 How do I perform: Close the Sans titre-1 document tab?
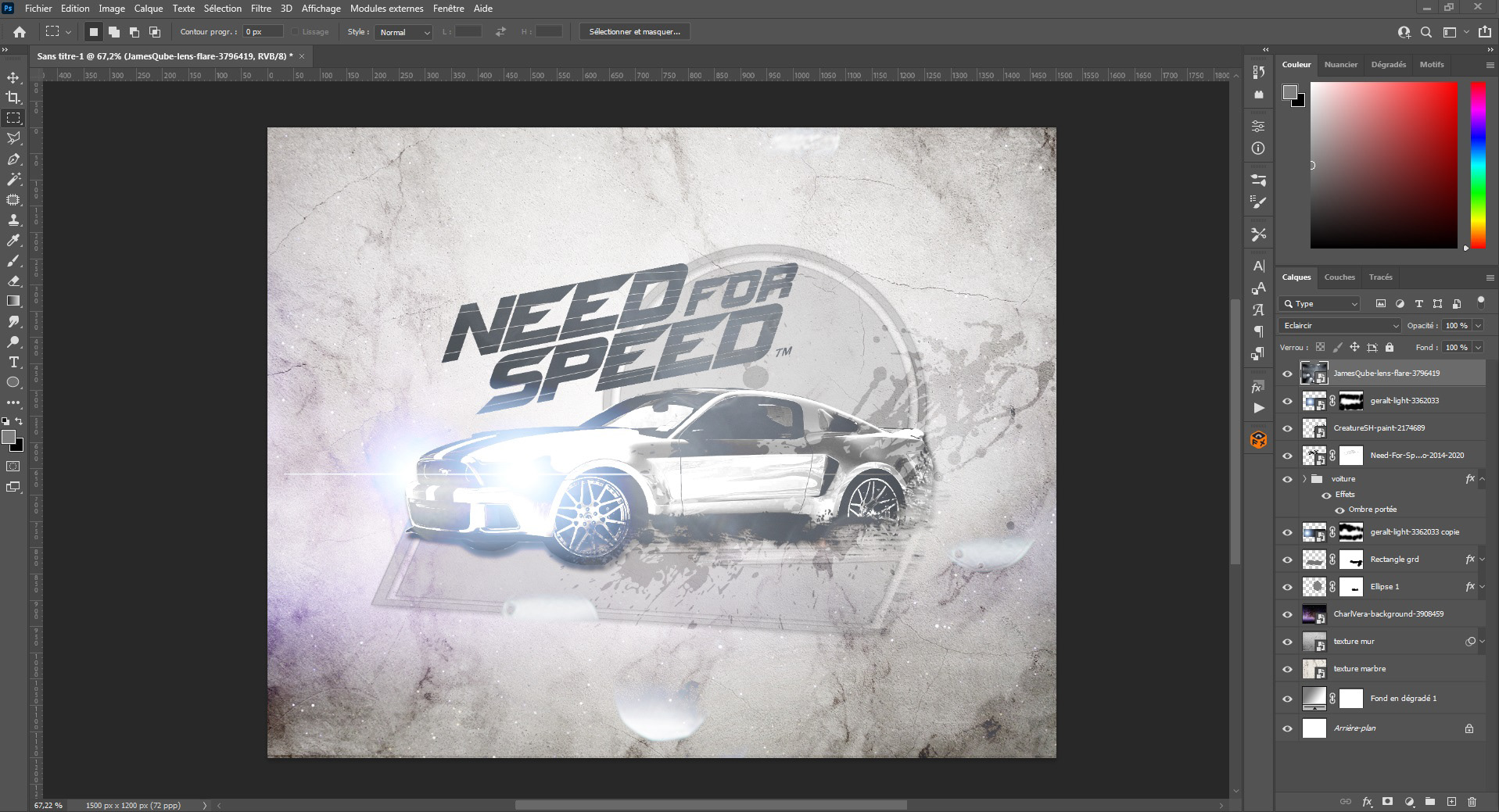click(x=302, y=56)
